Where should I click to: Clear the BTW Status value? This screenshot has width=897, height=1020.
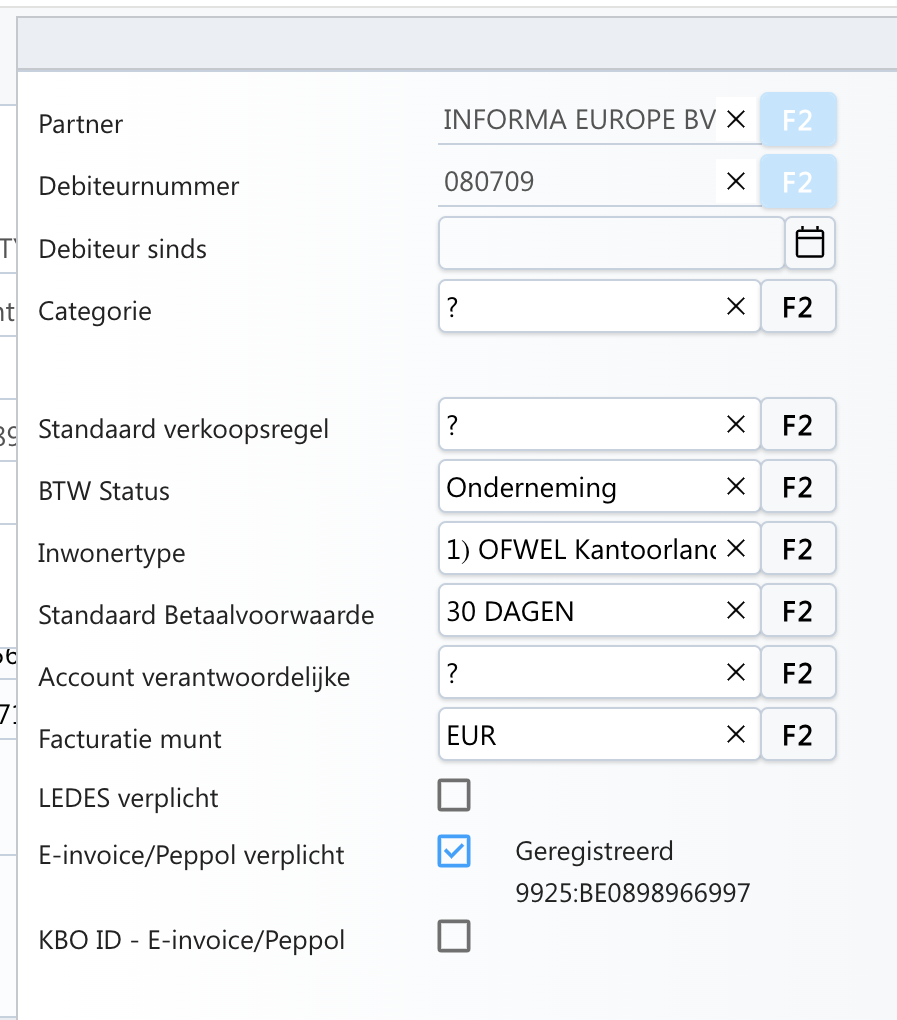pos(736,487)
